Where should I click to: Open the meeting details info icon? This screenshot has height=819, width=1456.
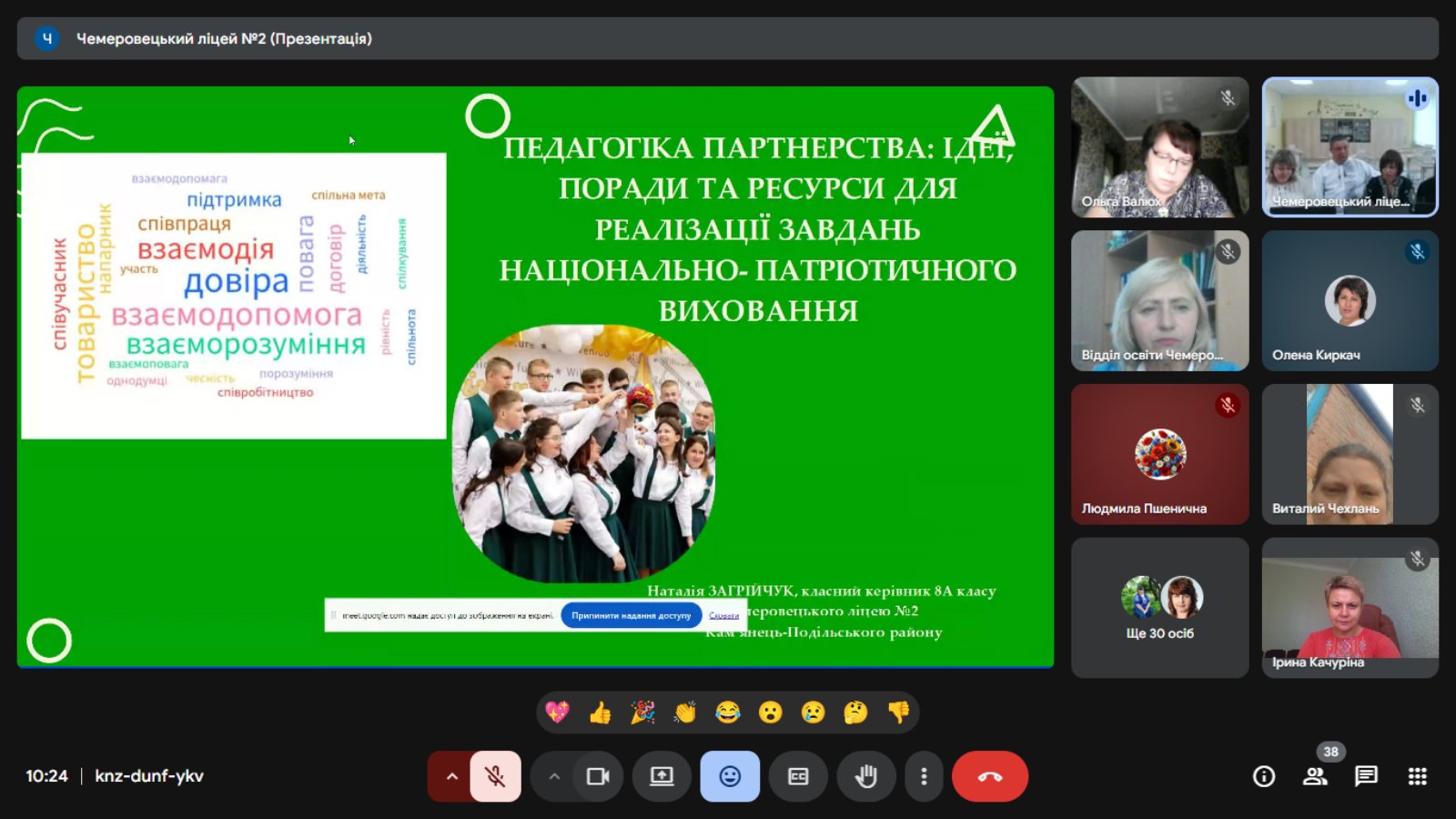[x=1264, y=776]
